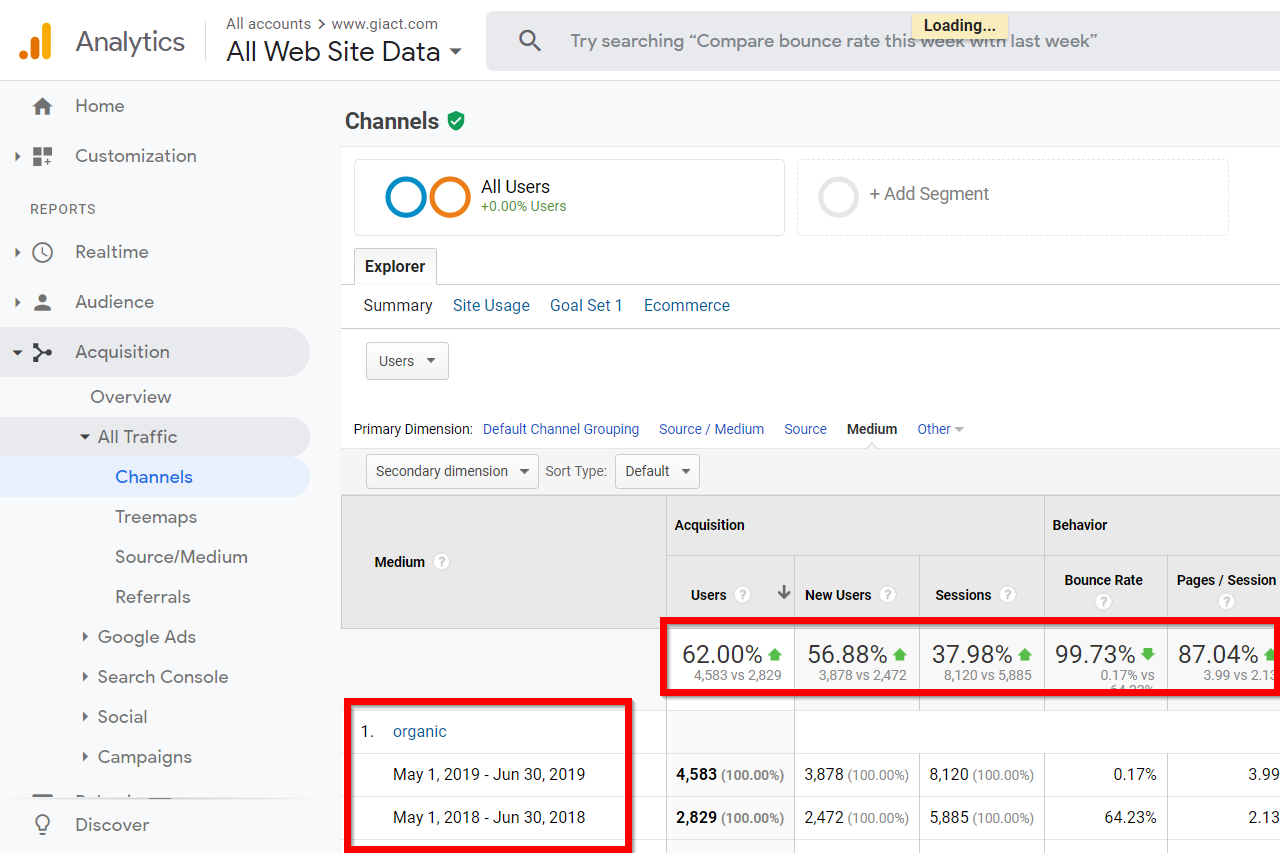Open the Channels report in sidebar
Viewport: 1280px width, 853px height.
point(154,477)
